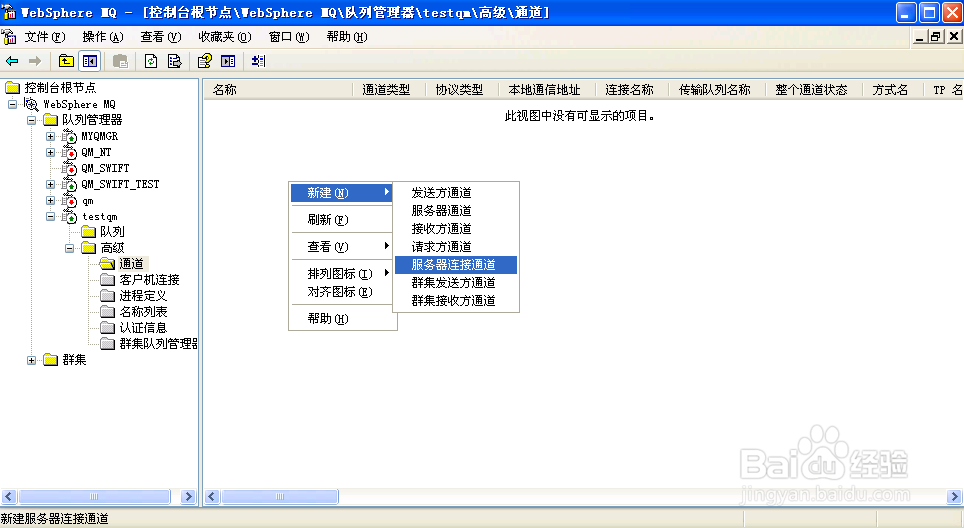
Task: Click the Refresh toolbar icon
Action: (x=151, y=61)
